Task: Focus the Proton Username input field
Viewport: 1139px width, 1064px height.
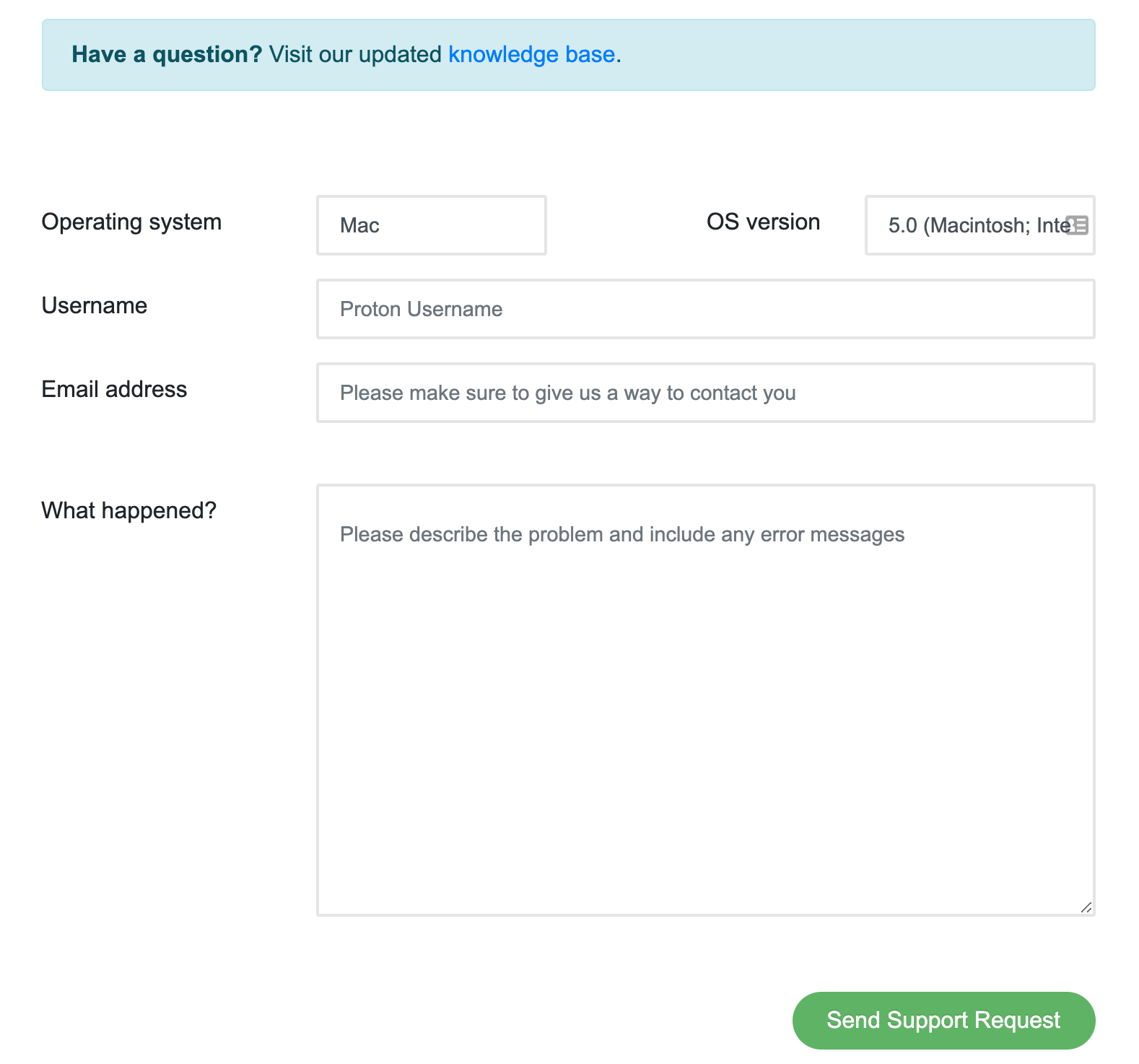Action: tap(706, 309)
